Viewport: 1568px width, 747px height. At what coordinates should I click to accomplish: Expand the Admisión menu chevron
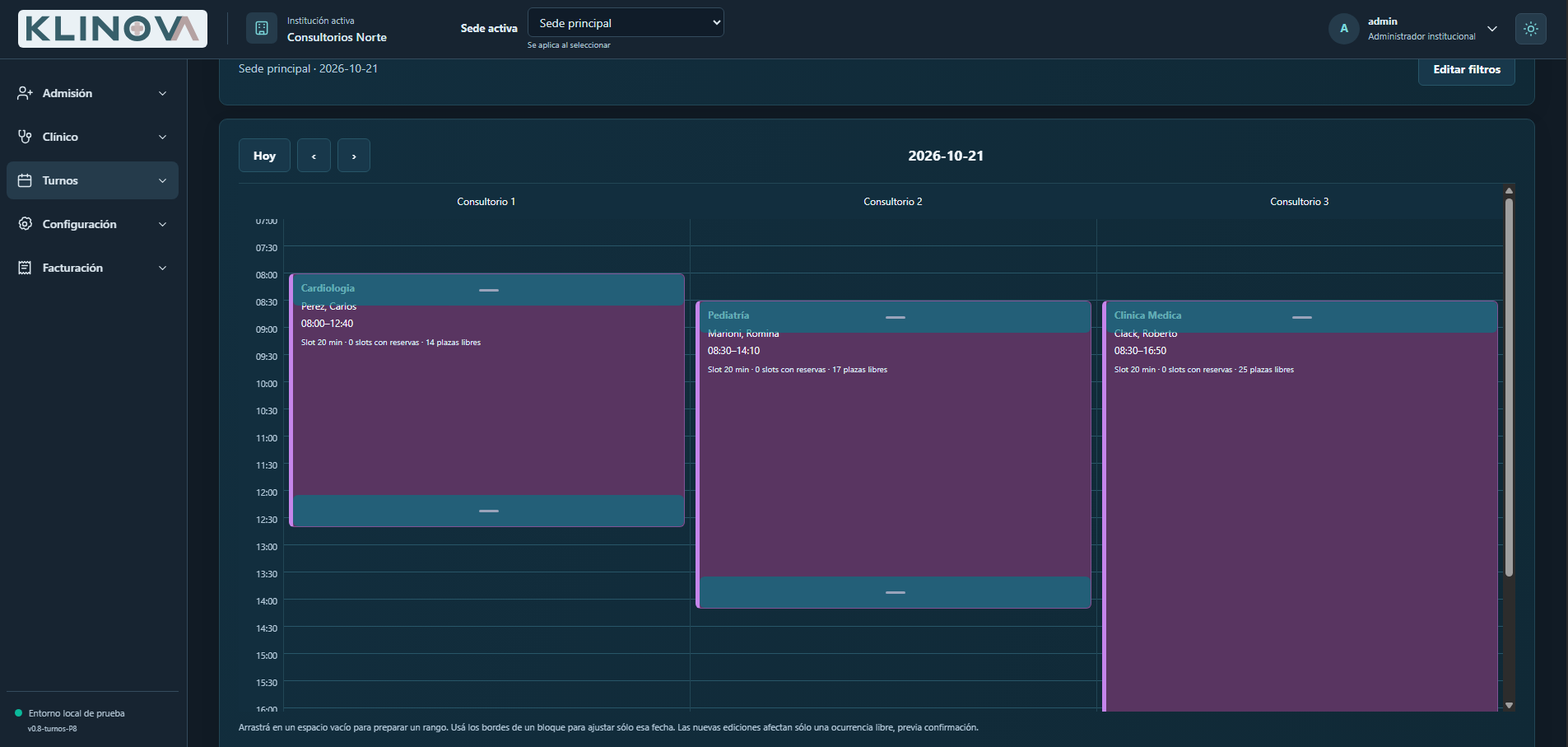click(162, 93)
